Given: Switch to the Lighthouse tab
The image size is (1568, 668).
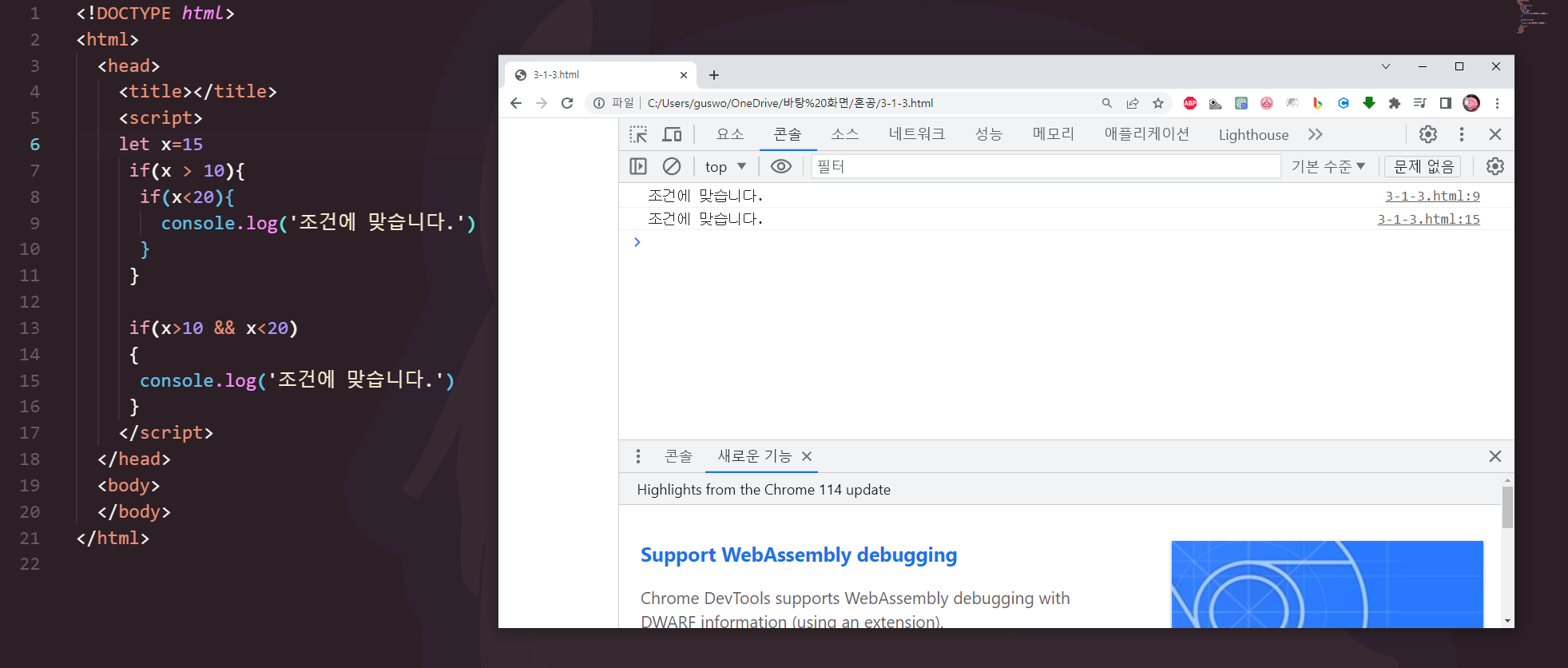Looking at the screenshot, I should pyautogui.click(x=1253, y=134).
